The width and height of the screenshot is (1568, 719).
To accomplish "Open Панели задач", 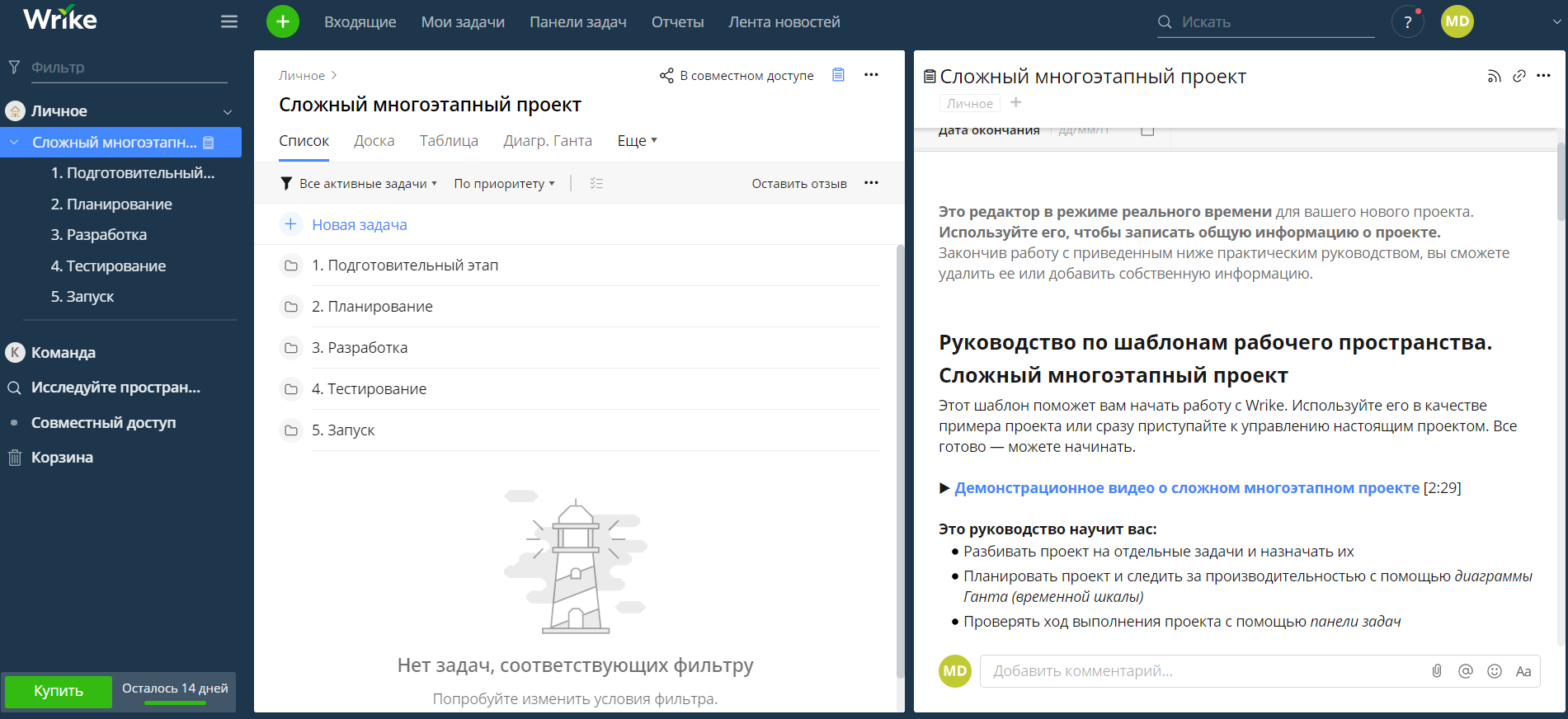I will [578, 22].
